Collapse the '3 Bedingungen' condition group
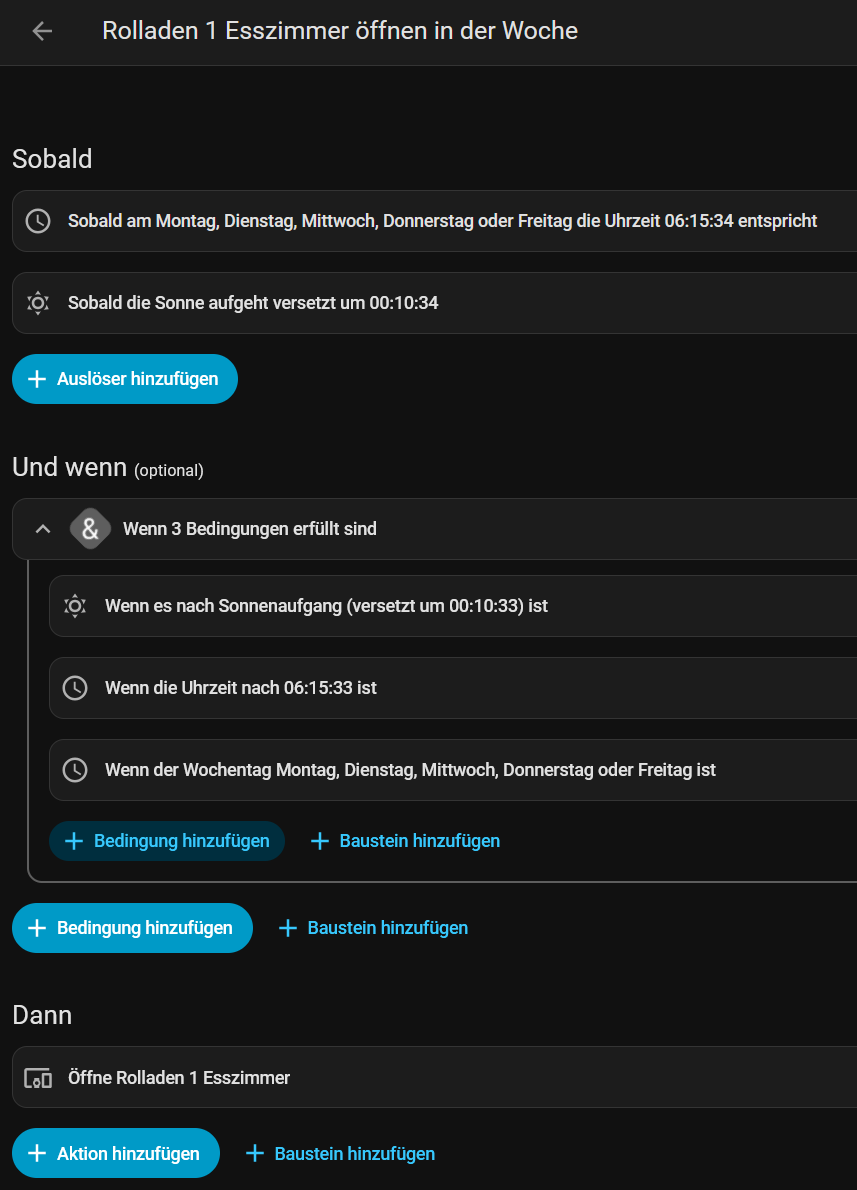The width and height of the screenshot is (857, 1190). click(x=42, y=529)
